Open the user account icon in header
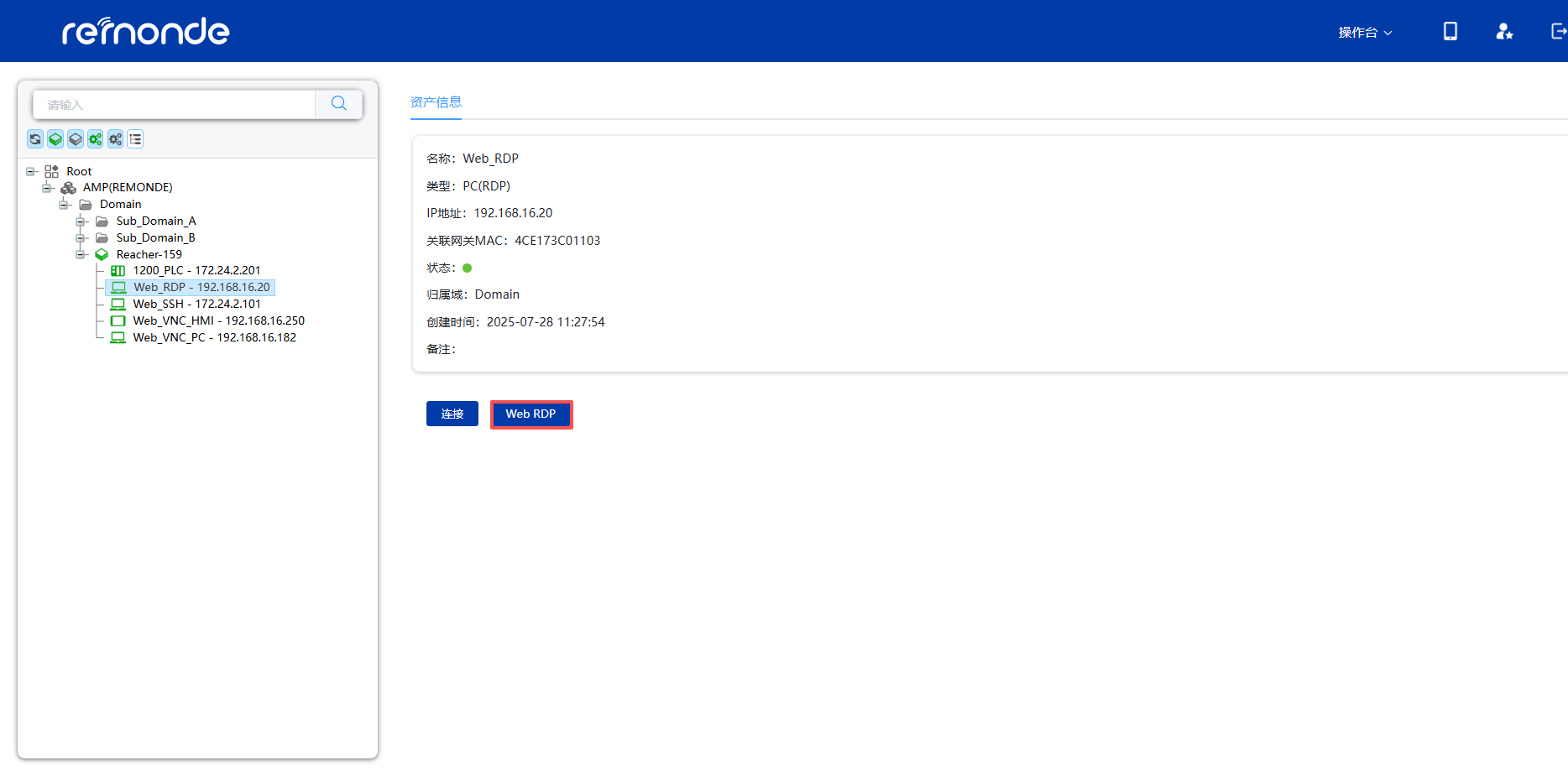Image resolution: width=1568 pixels, height=771 pixels. (x=1504, y=32)
